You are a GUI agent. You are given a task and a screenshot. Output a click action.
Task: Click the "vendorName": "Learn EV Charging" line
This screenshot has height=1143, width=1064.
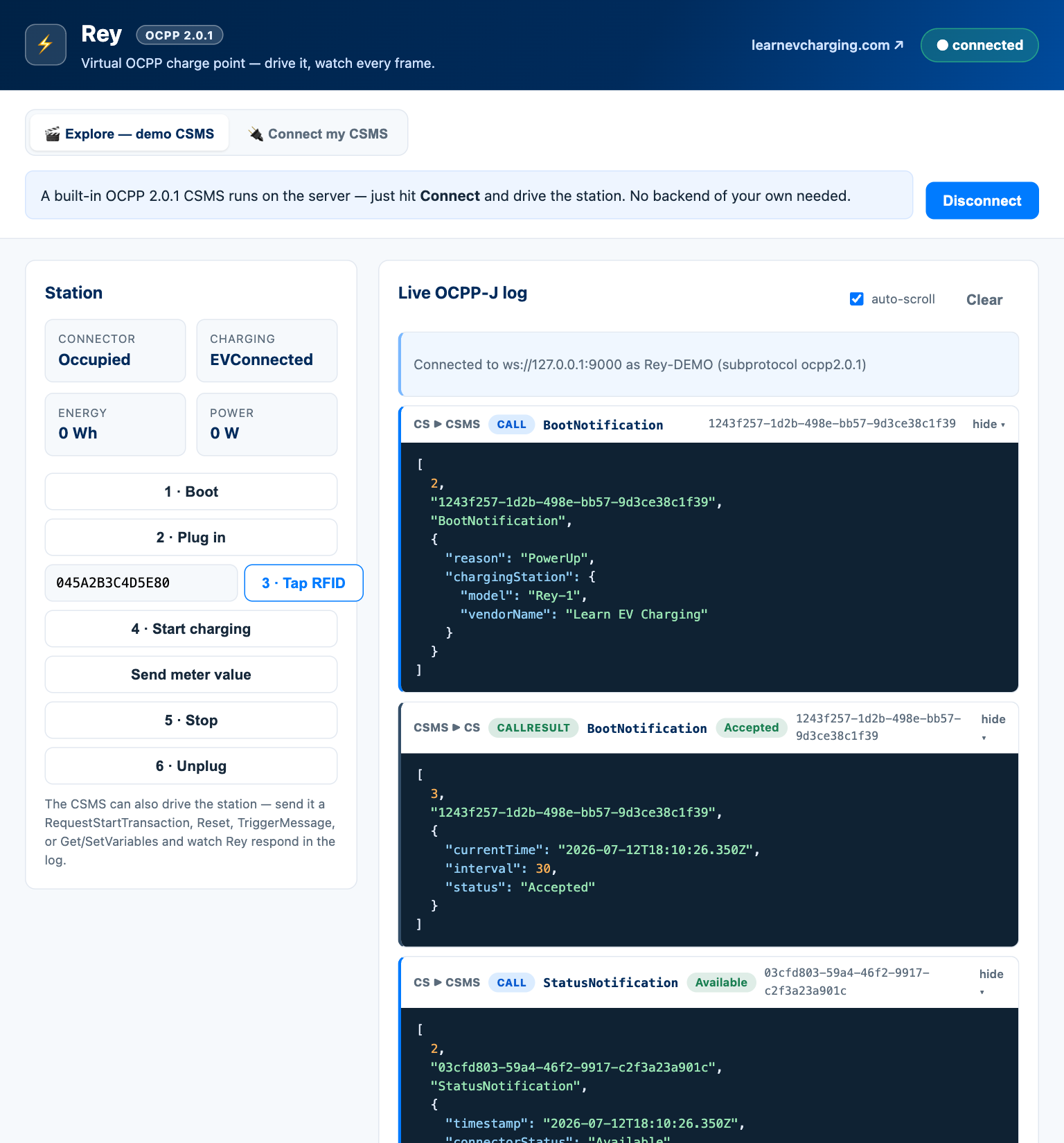click(583, 614)
